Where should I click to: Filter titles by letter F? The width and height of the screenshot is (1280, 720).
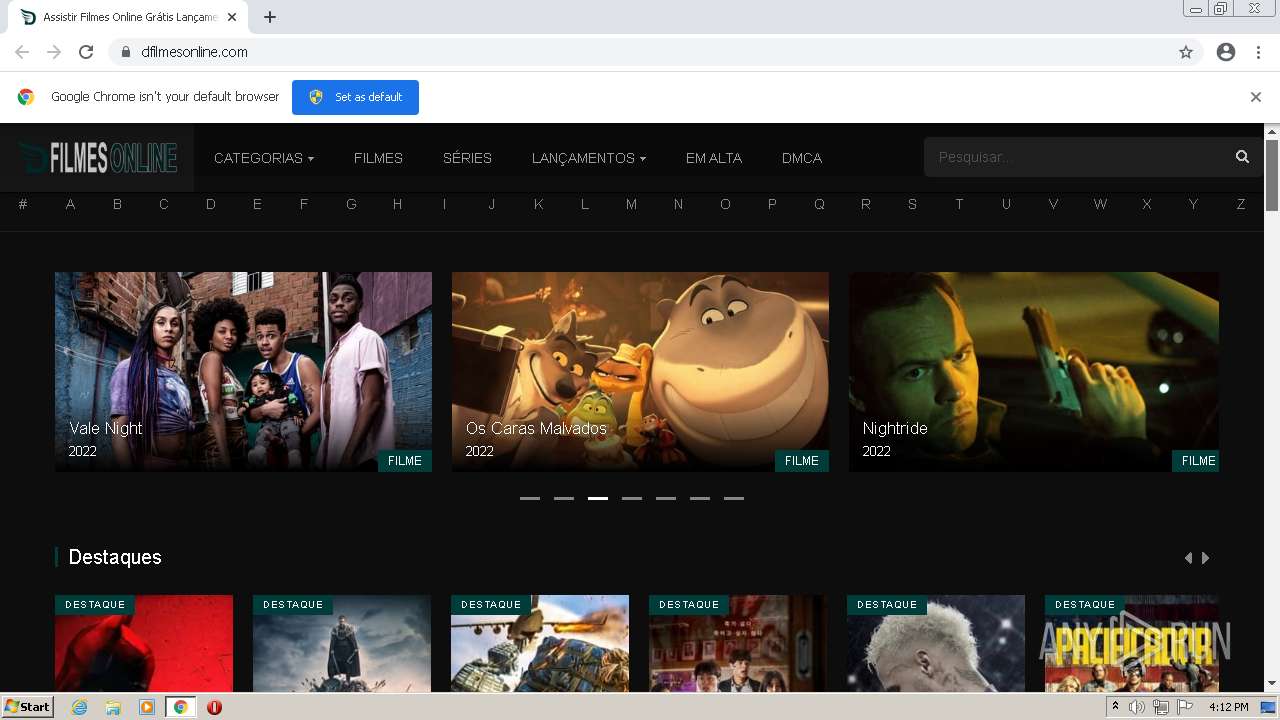coord(304,204)
